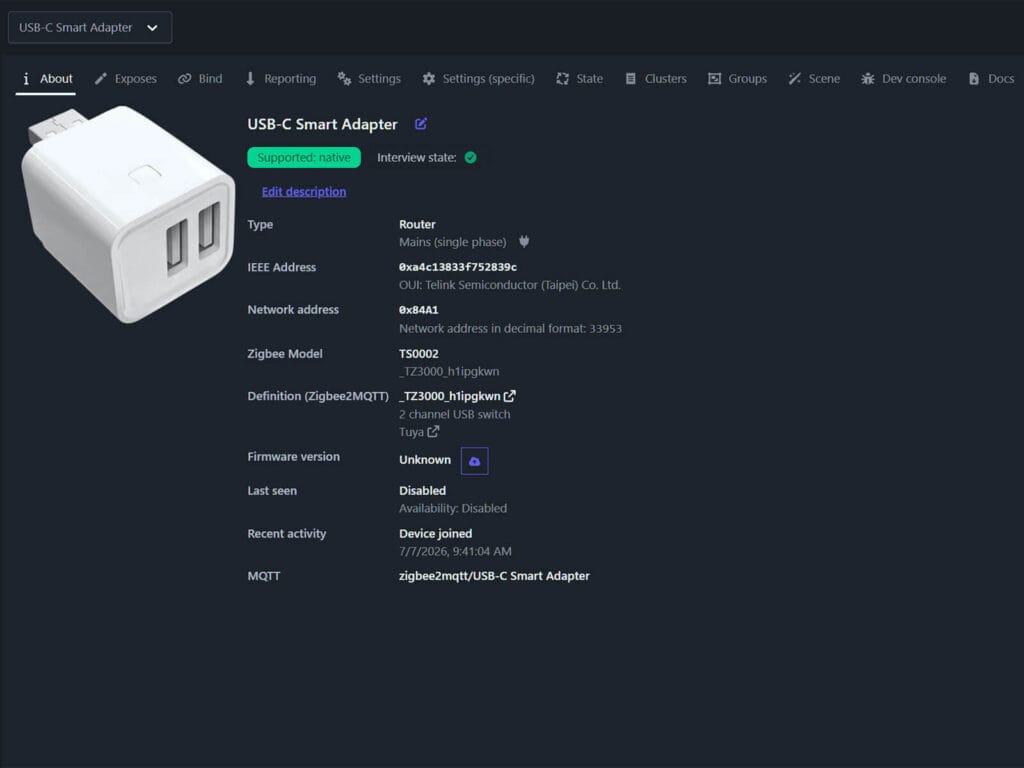Open the Clusters tab
1024x768 pixels.
click(656, 78)
